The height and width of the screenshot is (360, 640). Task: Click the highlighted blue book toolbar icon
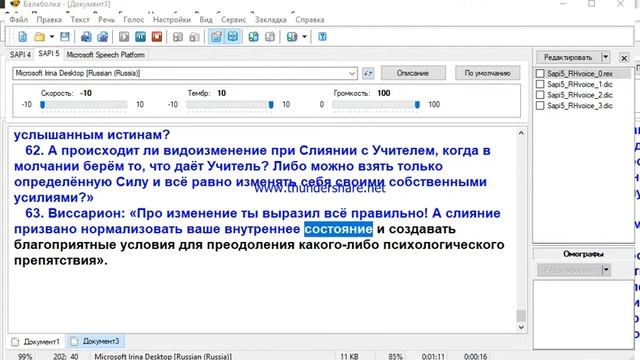click(233, 37)
